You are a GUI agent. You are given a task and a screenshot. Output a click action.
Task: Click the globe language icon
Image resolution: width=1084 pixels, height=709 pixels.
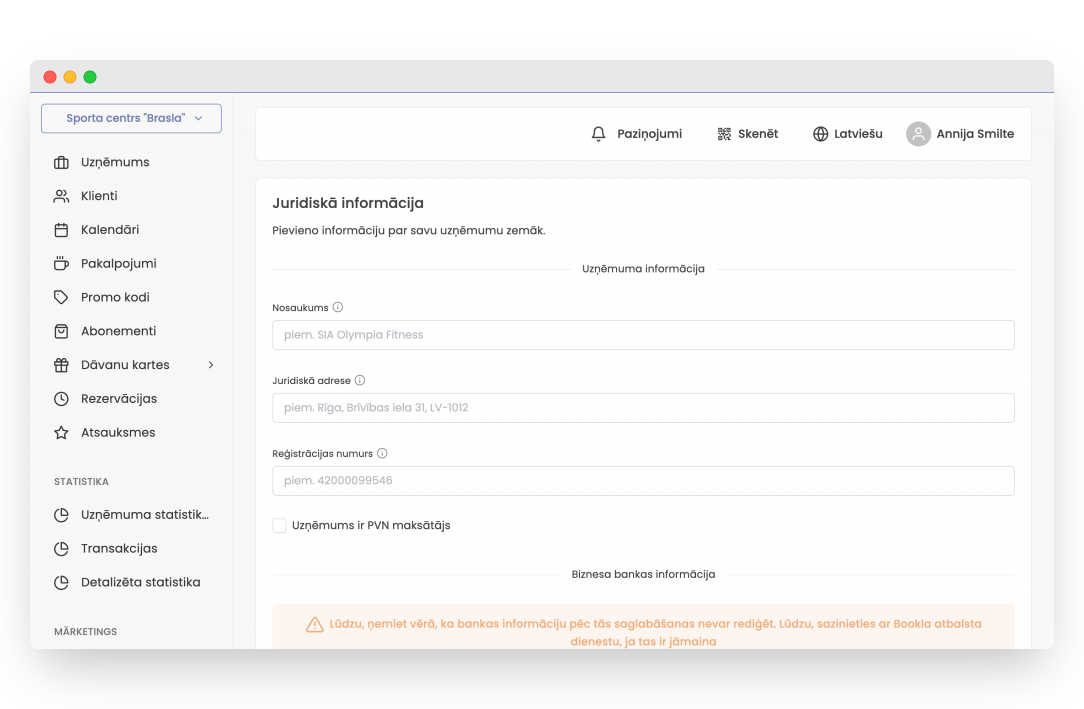click(x=820, y=134)
